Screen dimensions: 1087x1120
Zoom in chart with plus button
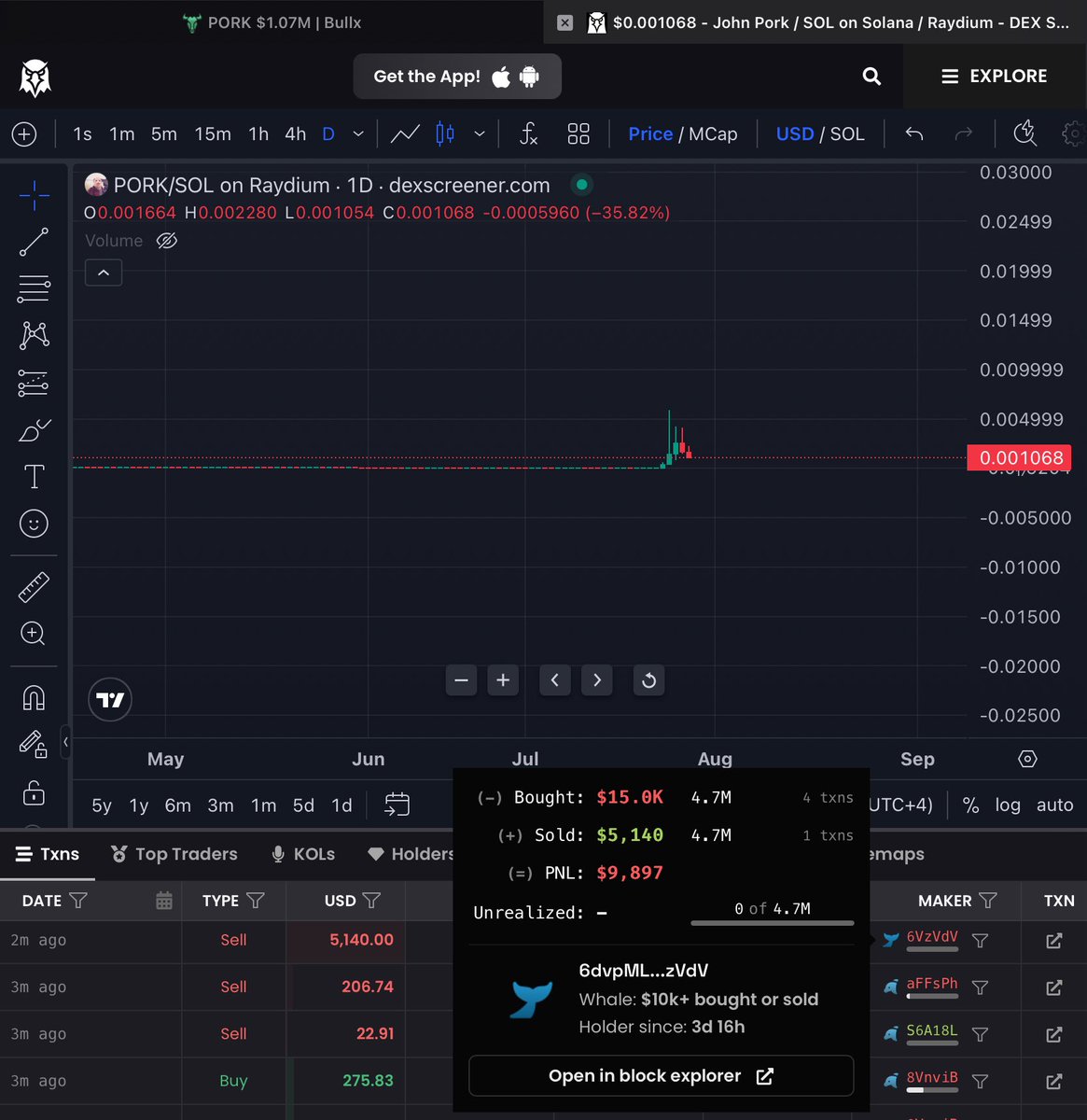503,680
